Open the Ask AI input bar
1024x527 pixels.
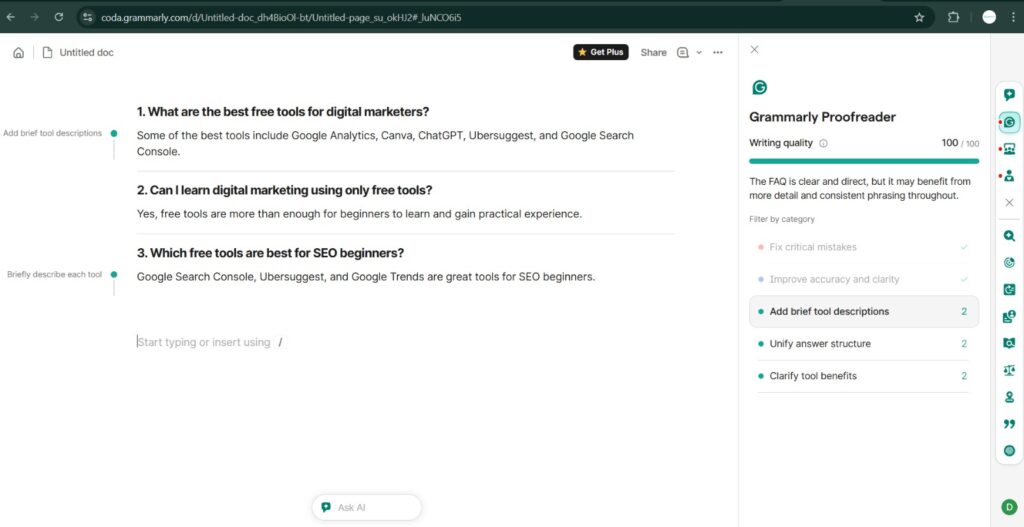tap(367, 507)
